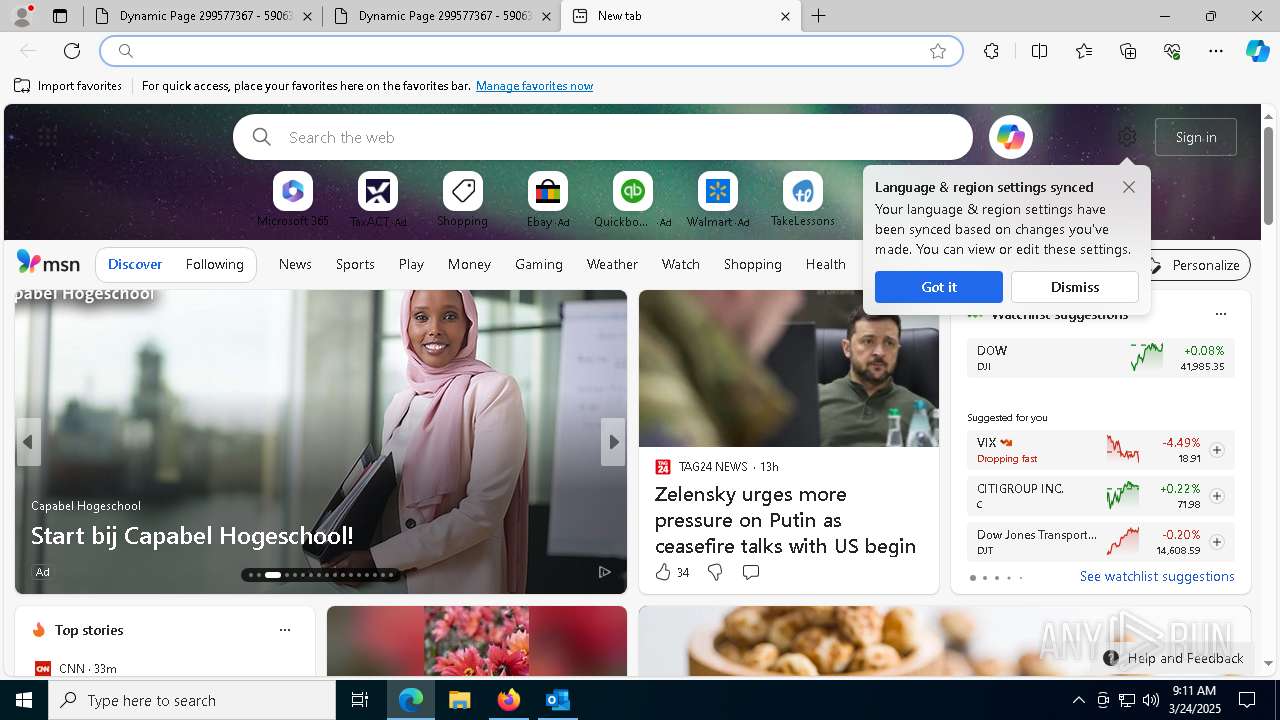Open the News menu item

(295, 265)
